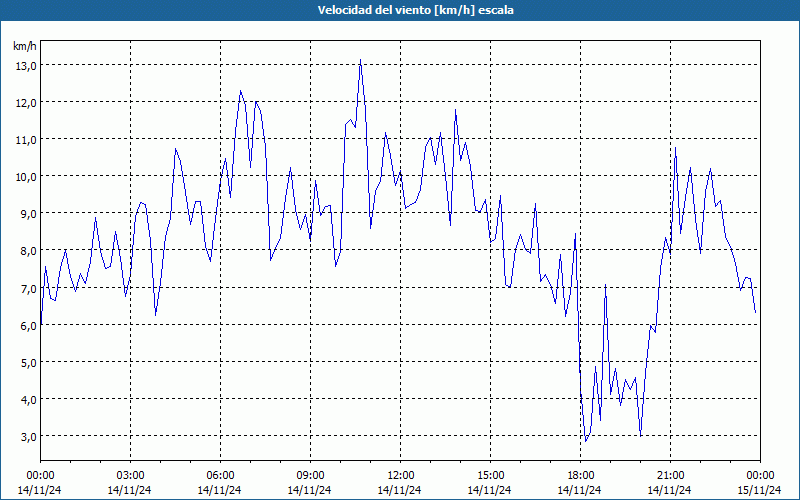Click the lowest wind speed point after 18:00
This screenshot has height=500, width=800.
point(586,441)
